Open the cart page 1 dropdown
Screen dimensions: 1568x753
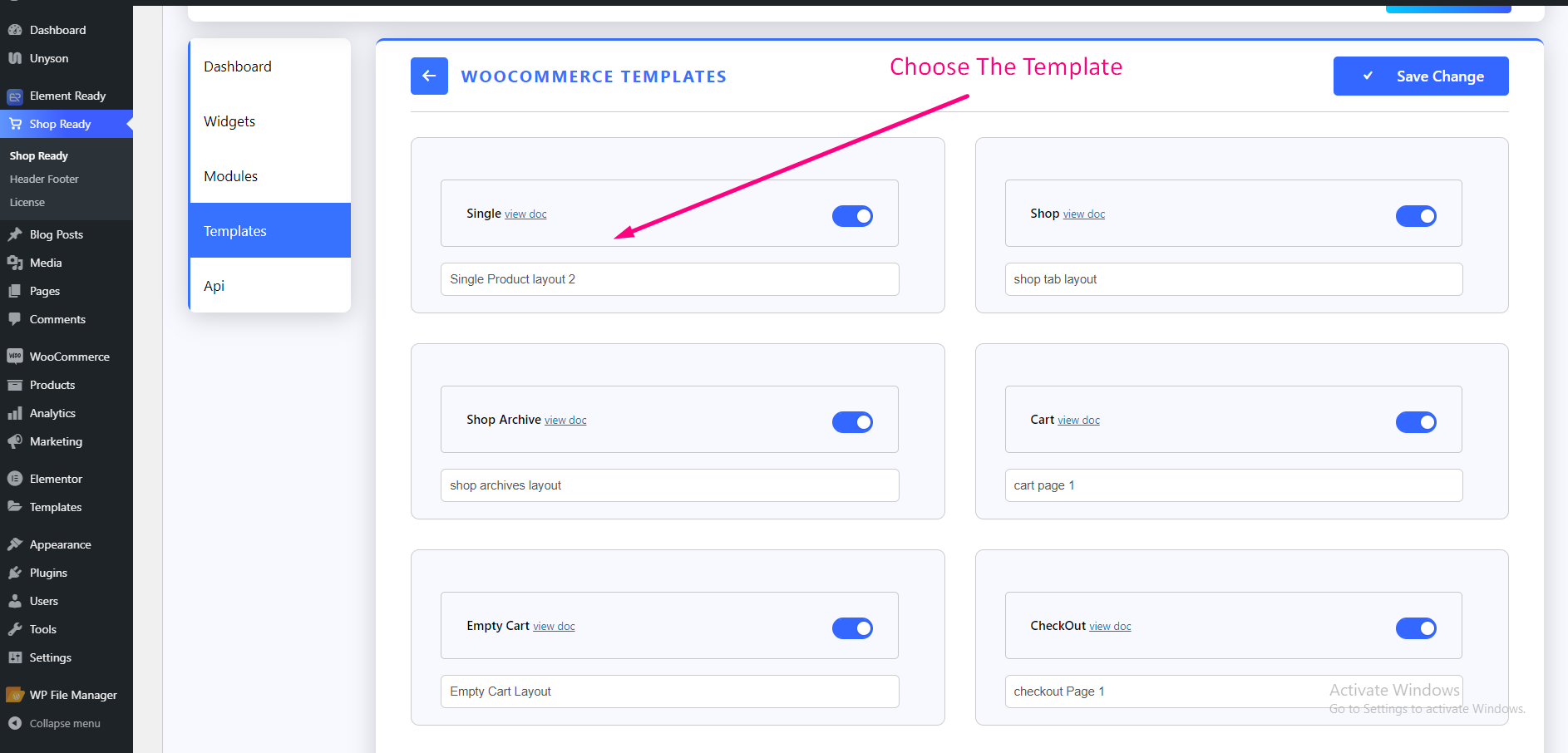[1233, 485]
